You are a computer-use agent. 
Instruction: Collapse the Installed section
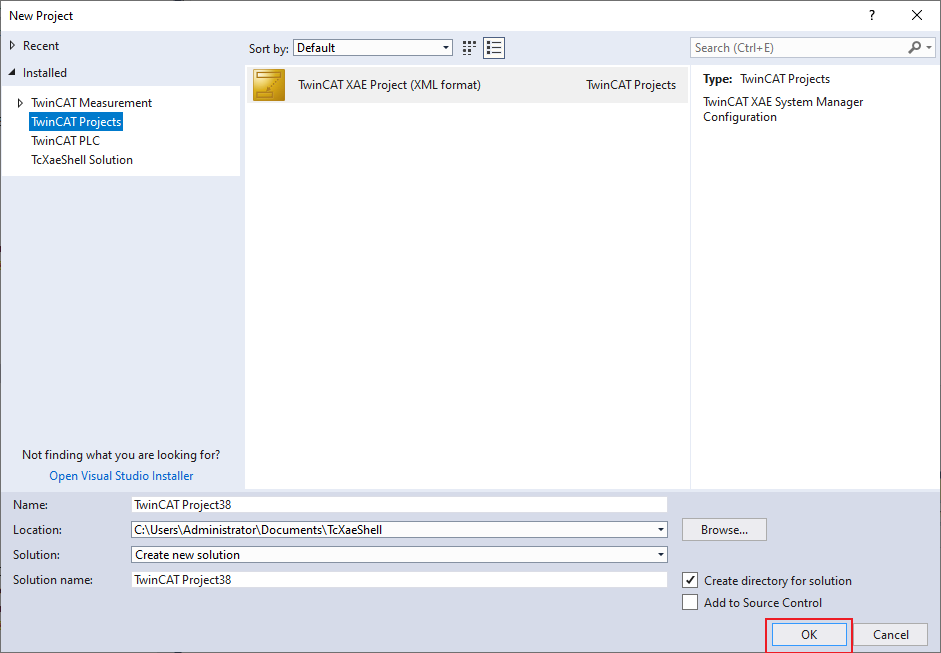12,73
